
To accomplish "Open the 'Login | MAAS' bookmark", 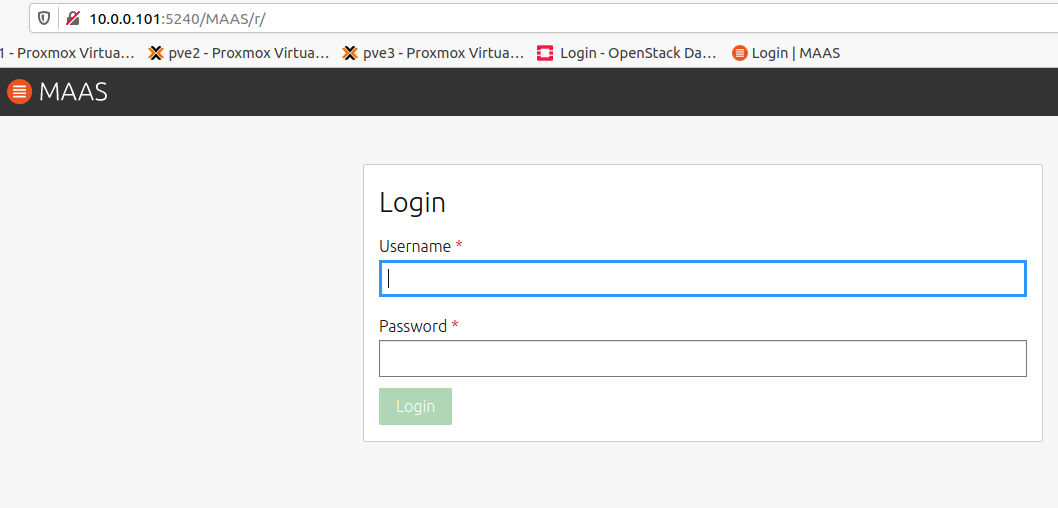I will (x=786, y=53).
